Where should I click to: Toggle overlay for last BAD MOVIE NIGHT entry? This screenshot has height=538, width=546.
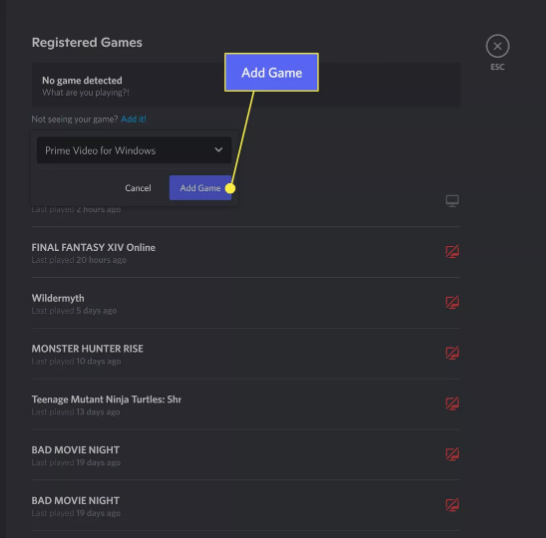point(452,505)
